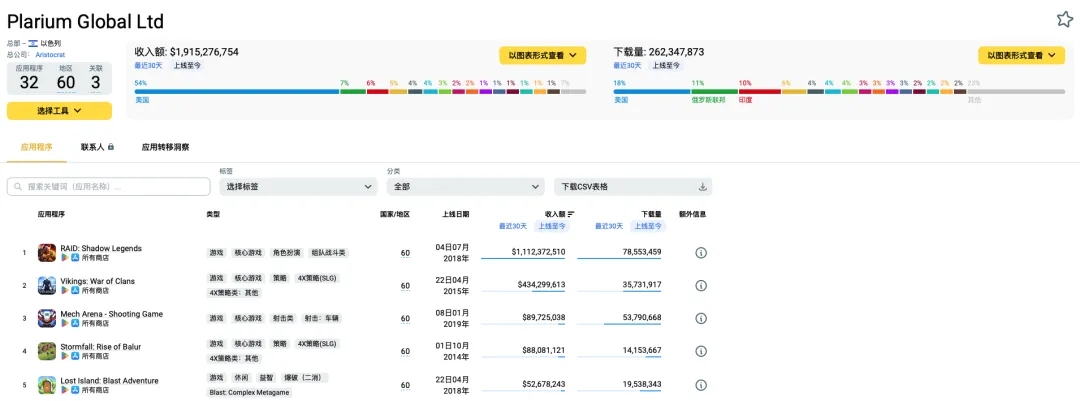Switch to the 联系人 tab
The height and width of the screenshot is (401, 1080).
(x=97, y=147)
